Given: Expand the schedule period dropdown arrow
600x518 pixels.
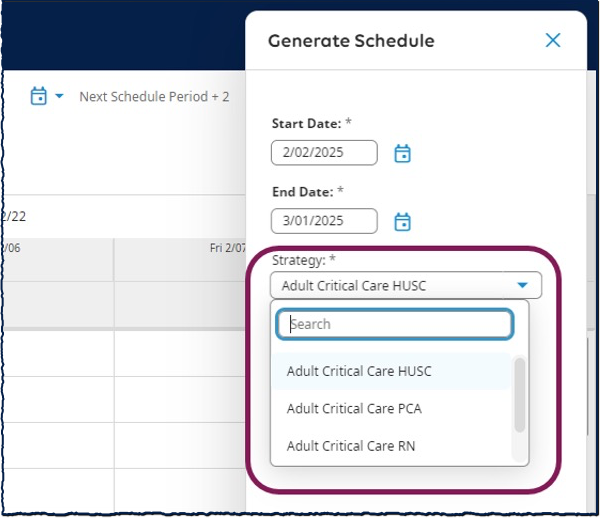Looking at the screenshot, I should (59, 96).
